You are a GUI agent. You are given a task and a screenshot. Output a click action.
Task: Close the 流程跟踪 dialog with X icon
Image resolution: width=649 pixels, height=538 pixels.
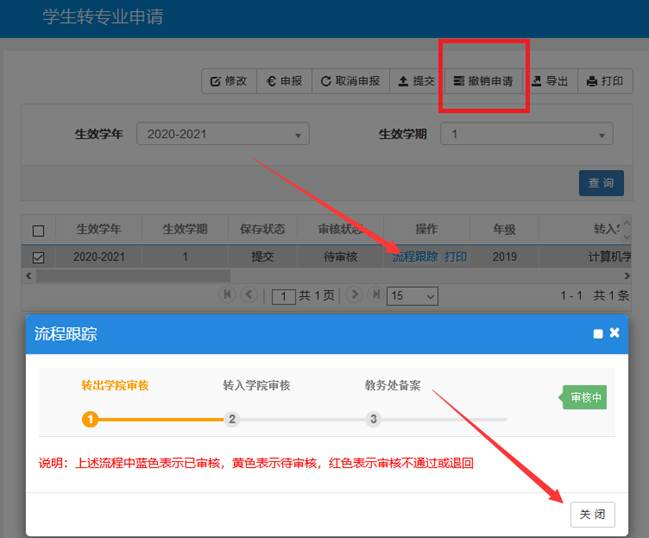pos(614,333)
